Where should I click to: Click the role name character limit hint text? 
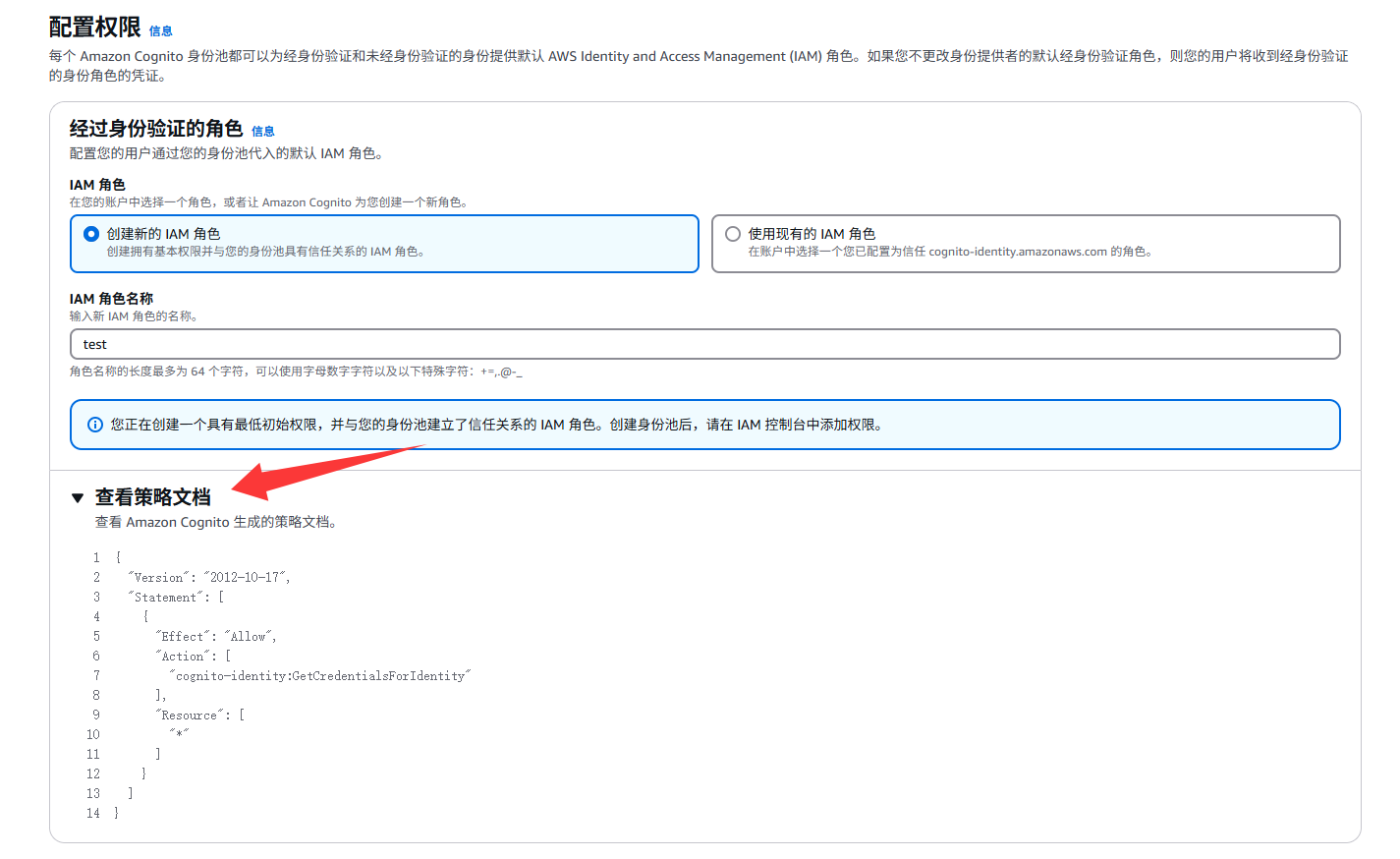[295, 372]
